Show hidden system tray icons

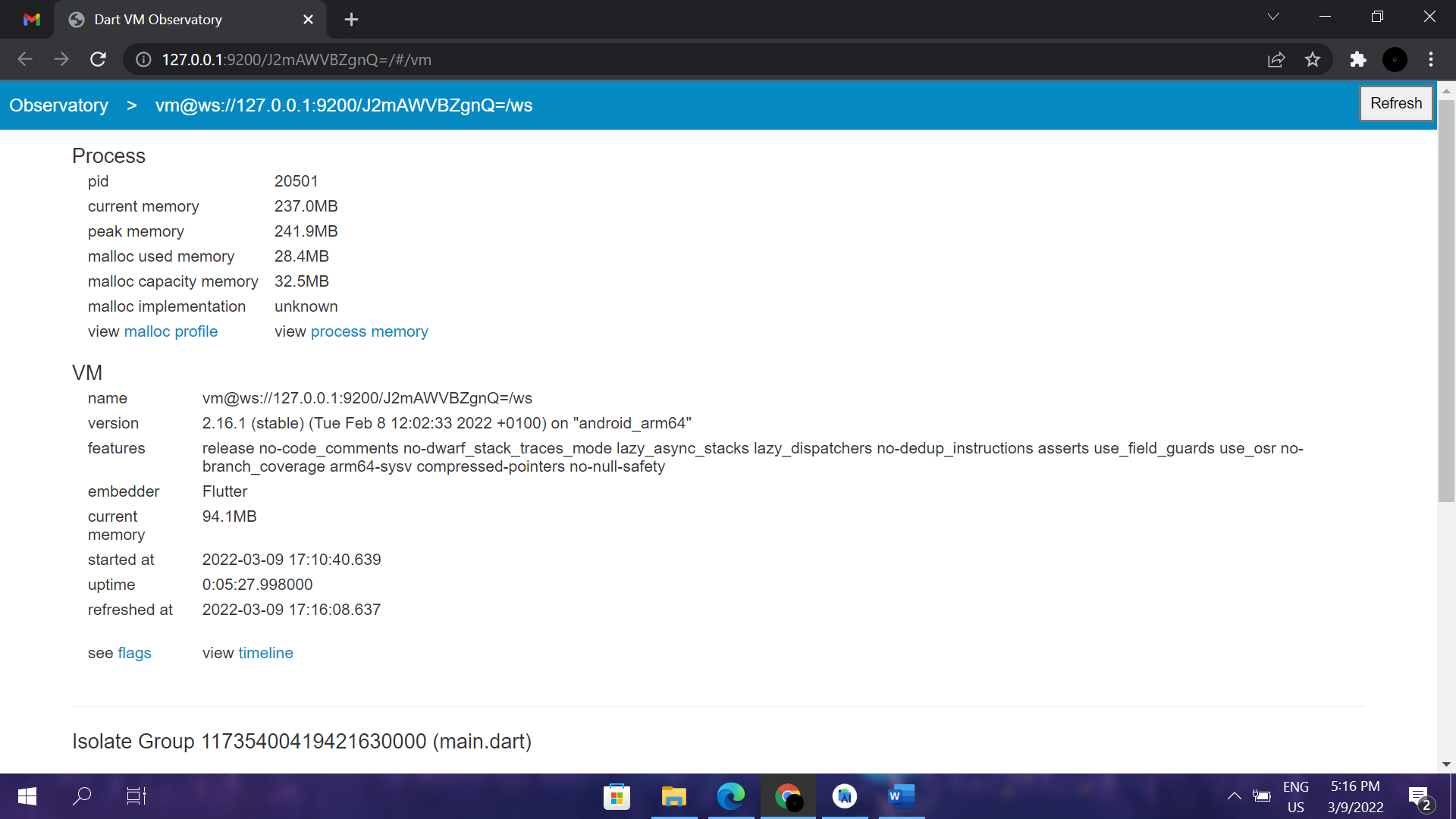coord(1234,796)
